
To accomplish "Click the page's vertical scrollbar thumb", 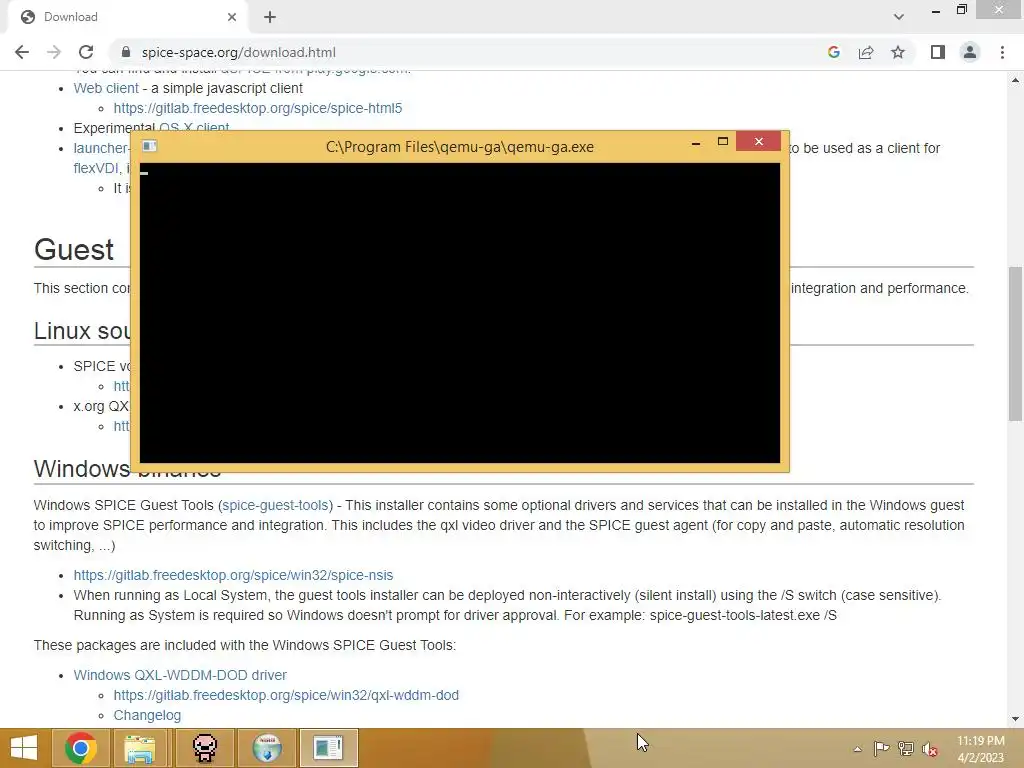I will (x=1015, y=343).
